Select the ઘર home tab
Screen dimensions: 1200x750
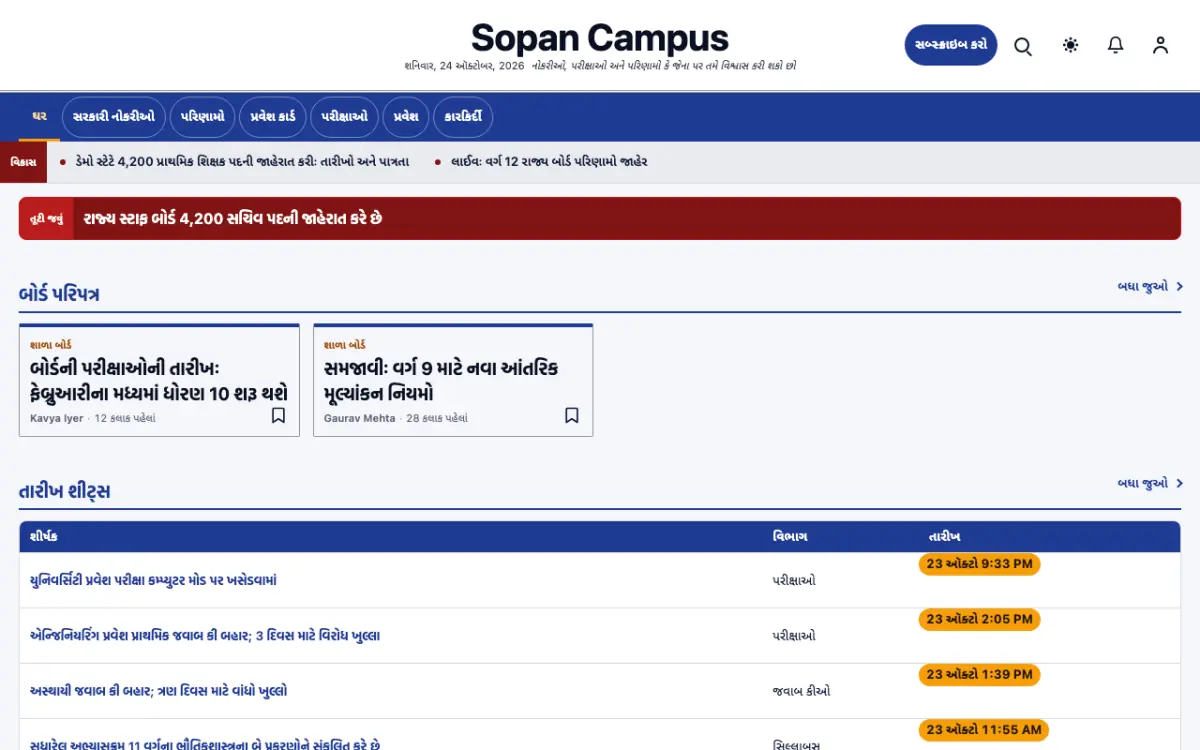tap(40, 117)
